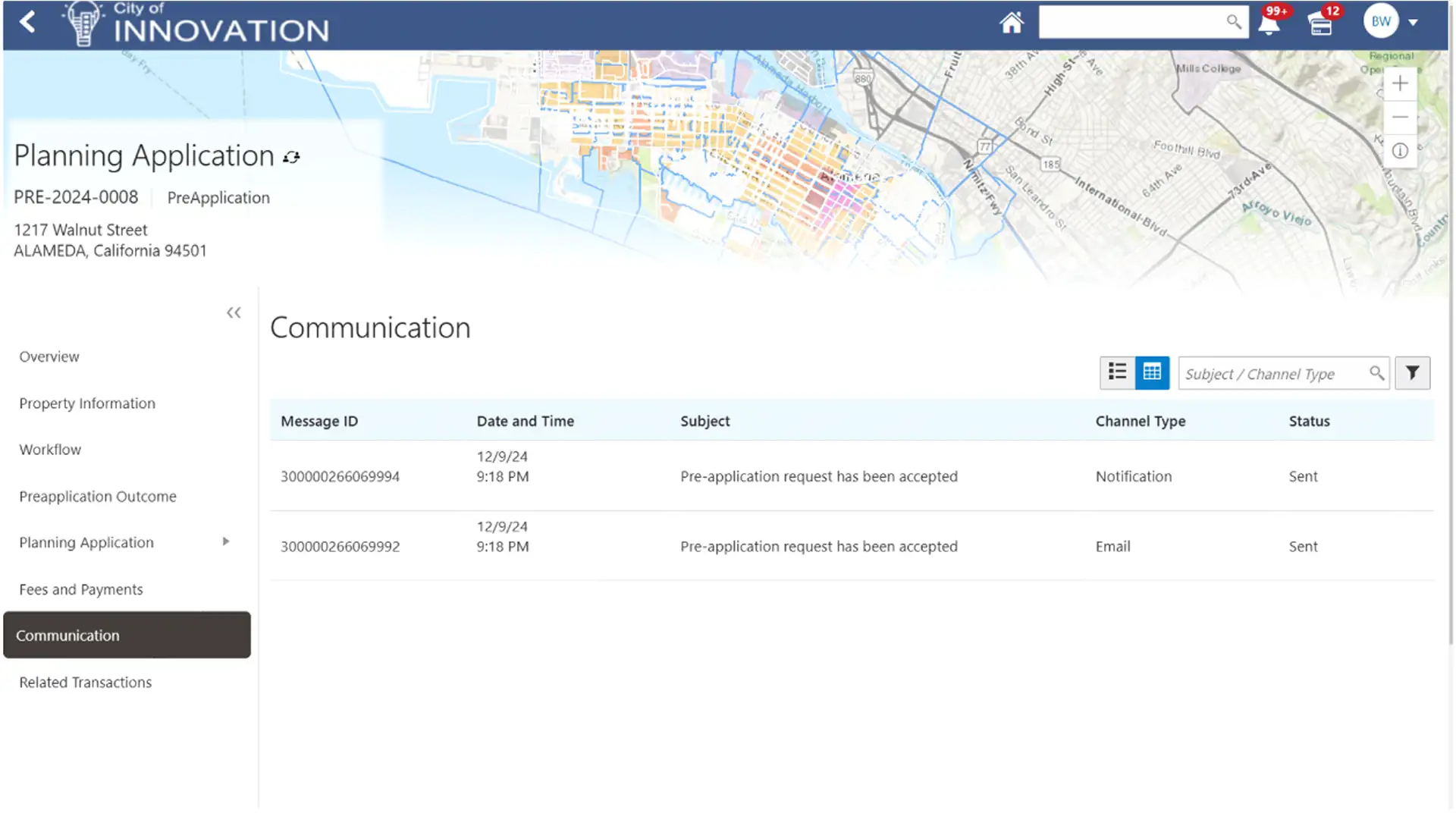Screen dimensions: 1456x819
Task: Expand the Planning Application submenu
Action: pos(226,541)
